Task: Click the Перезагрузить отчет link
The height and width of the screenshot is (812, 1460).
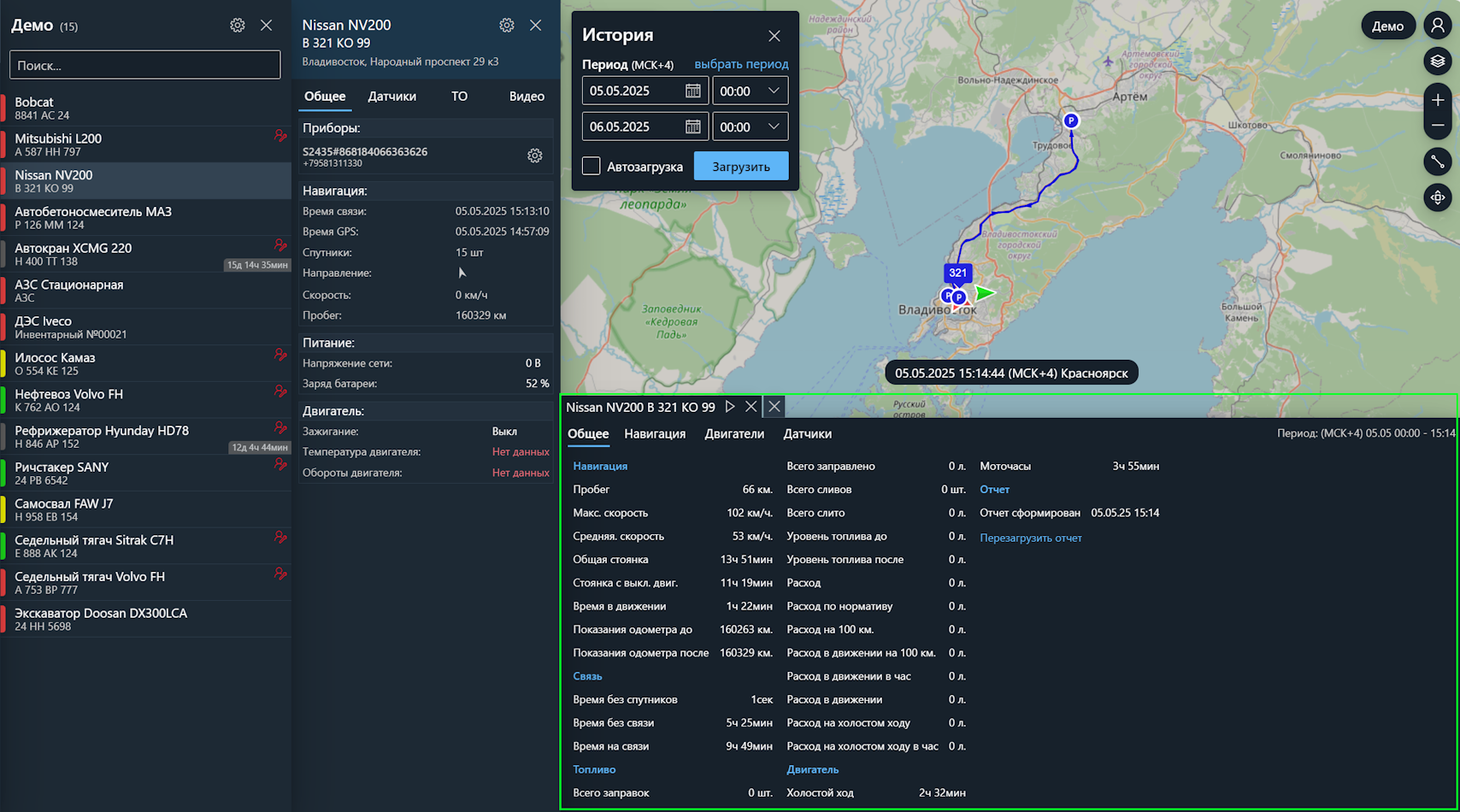Action: (1031, 538)
